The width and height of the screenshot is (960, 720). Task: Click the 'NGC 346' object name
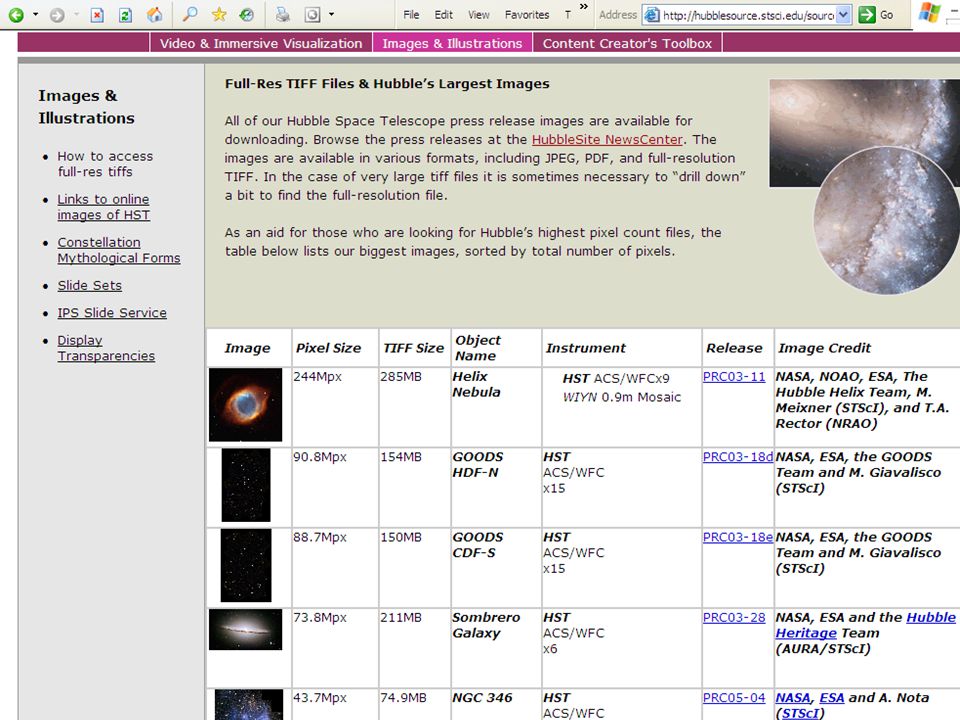click(482, 697)
